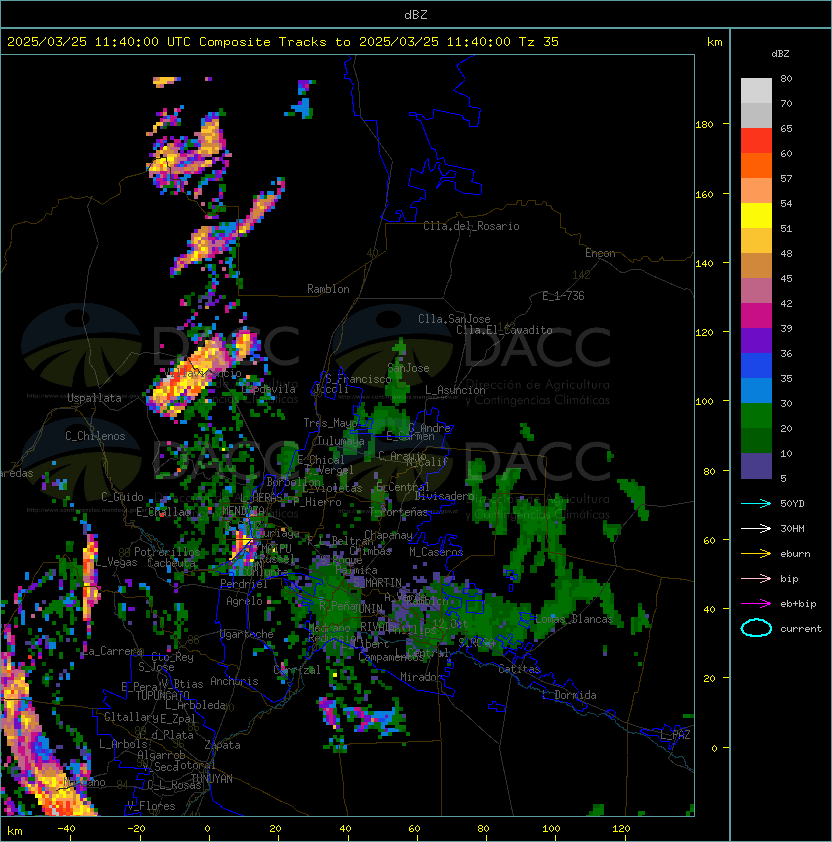Click the 'La_Carrera' map label

pyautogui.click(x=113, y=651)
